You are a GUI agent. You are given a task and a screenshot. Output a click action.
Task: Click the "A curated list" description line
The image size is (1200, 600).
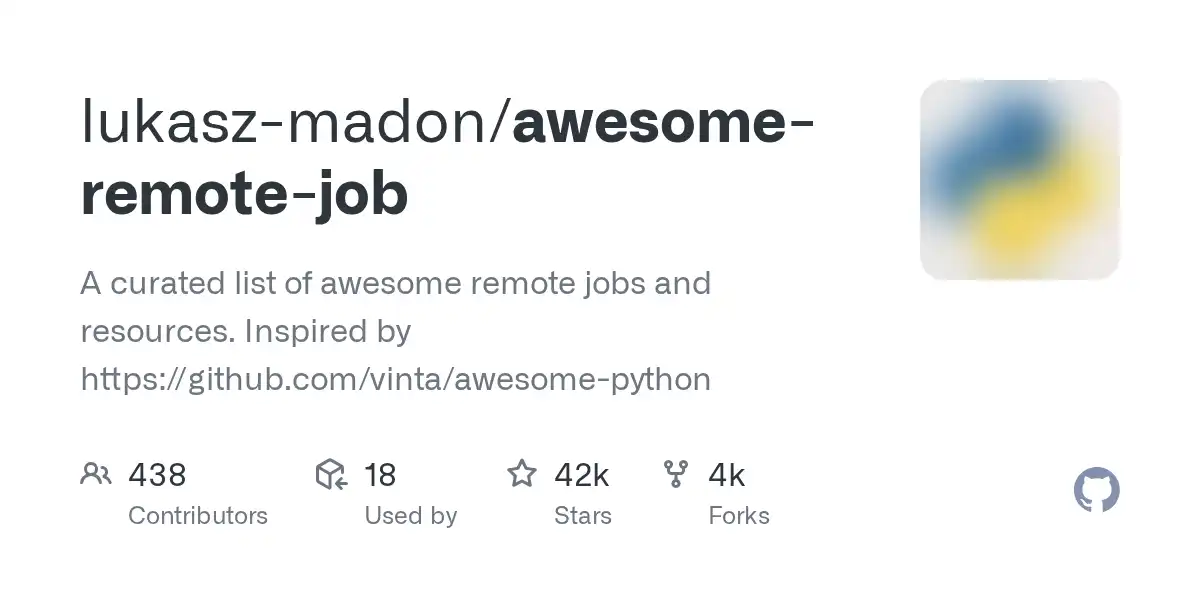(395, 283)
